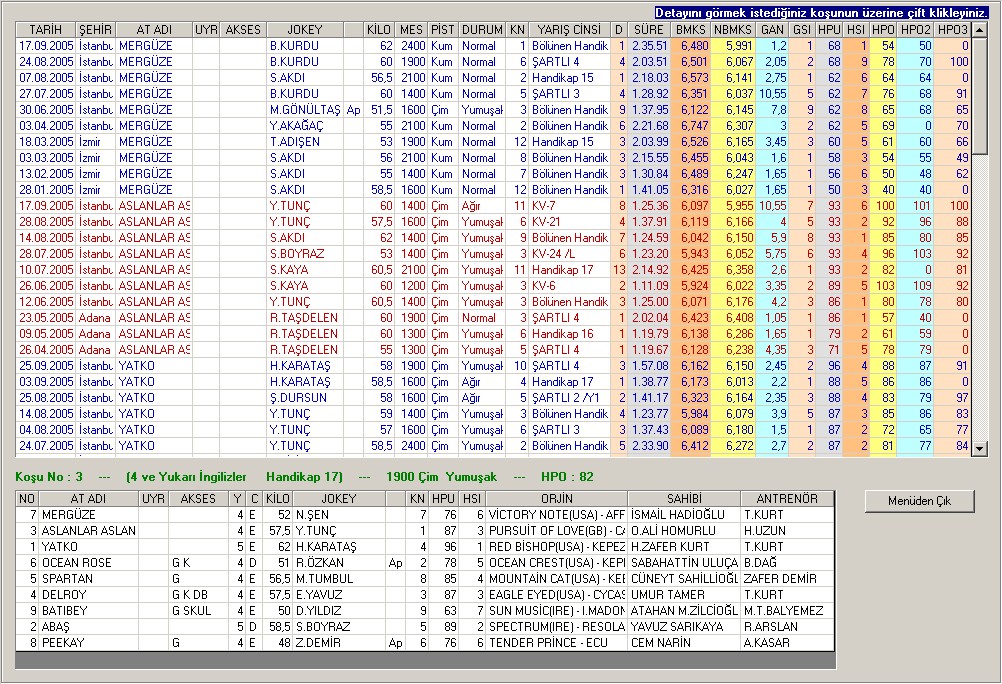1002x684 pixels.
Task: Click the GSI column header
Action: pyautogui.click(x=802, y=30)
